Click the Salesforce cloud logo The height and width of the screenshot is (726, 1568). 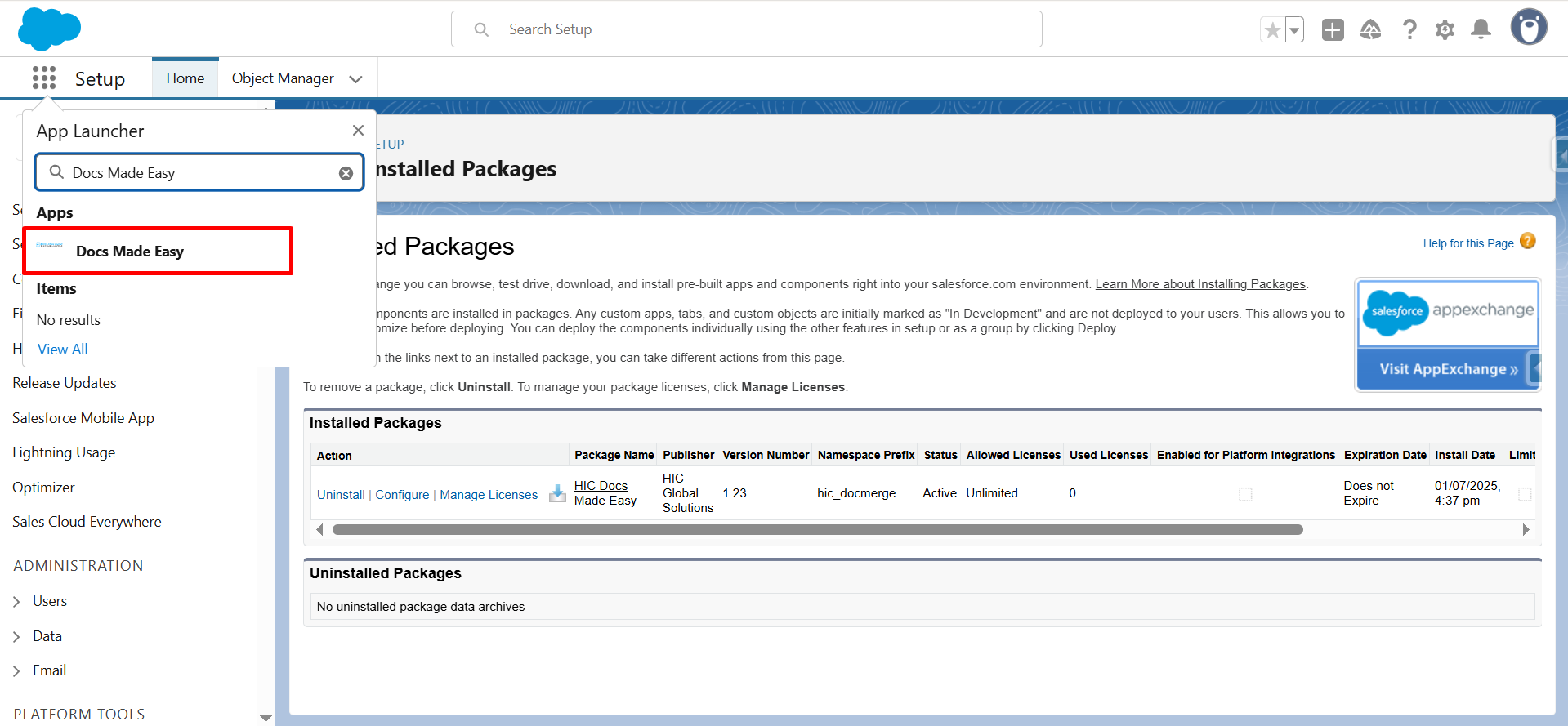tap(49, 29)
